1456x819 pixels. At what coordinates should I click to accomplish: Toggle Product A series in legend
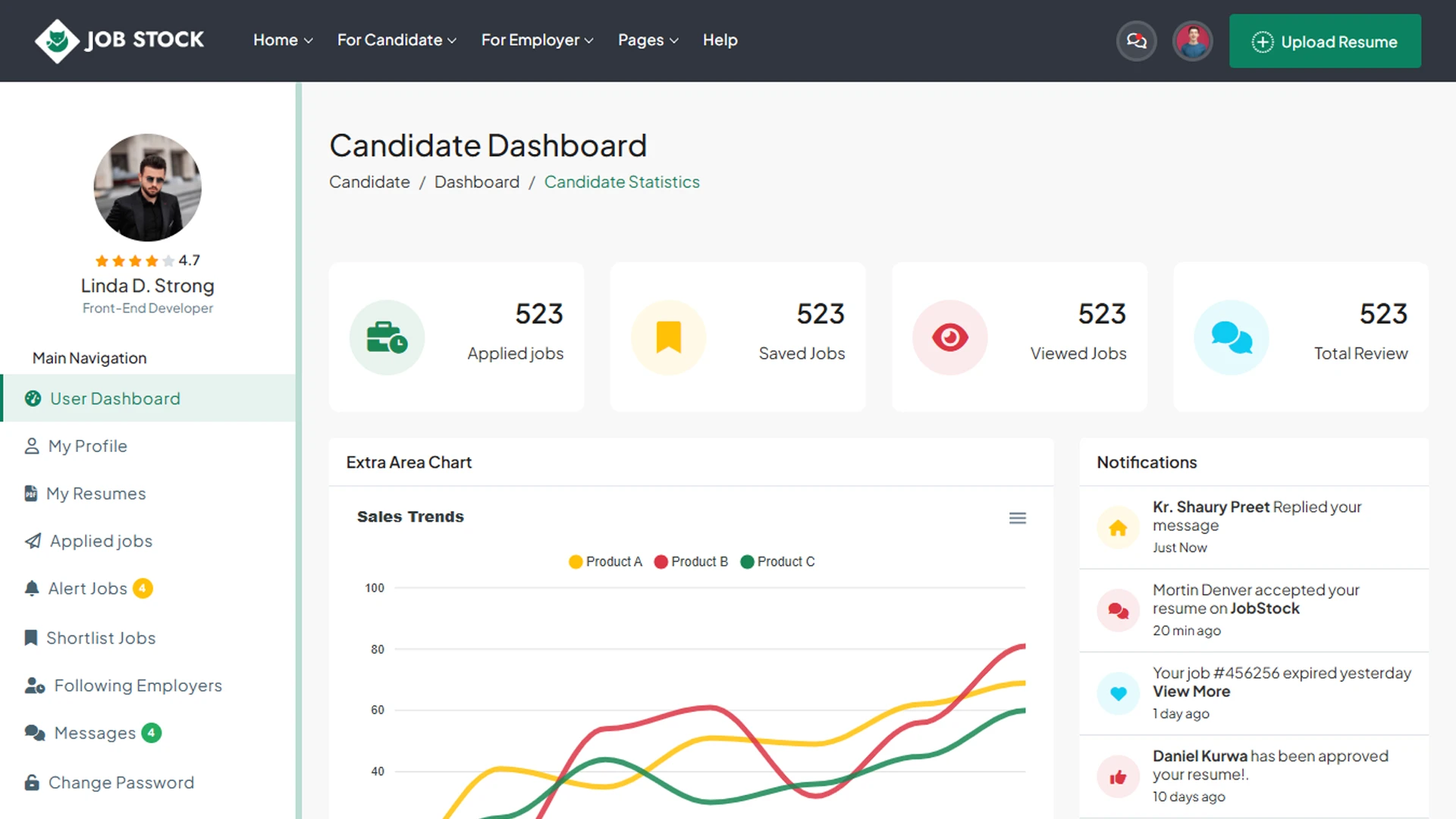[x=605, y=561]
